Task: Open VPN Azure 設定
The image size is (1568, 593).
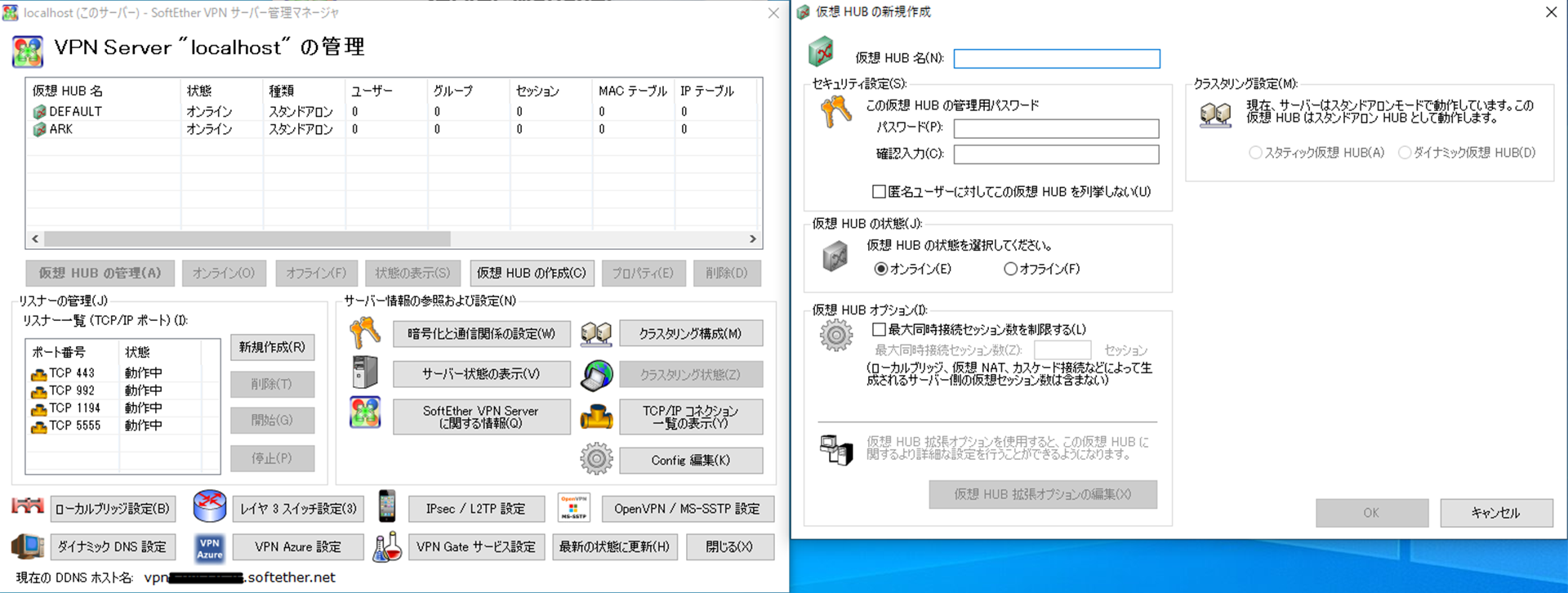Action: 298,546
